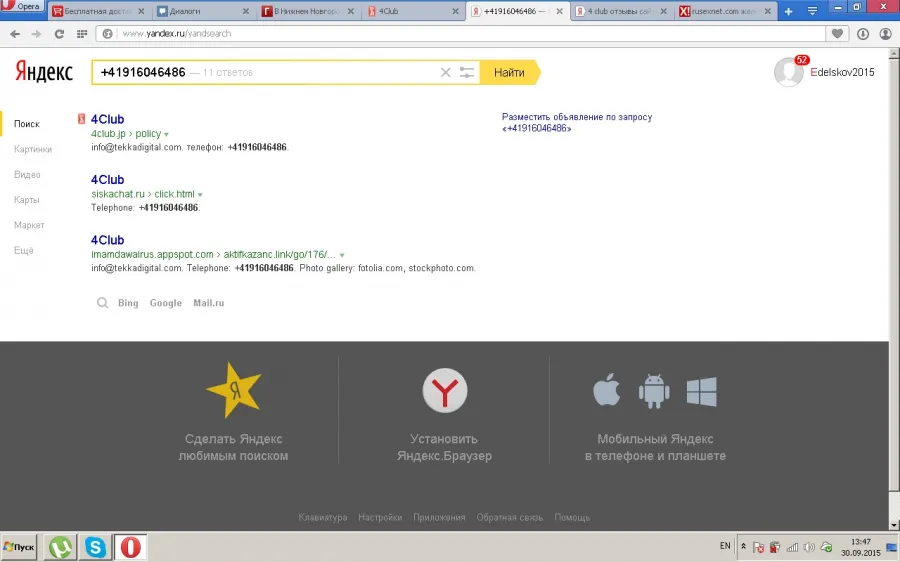Image resolution: width=900 pixels, height=562 pixels.
Task: Open advanced search settings sliders icon
Action: click(467, 72)
